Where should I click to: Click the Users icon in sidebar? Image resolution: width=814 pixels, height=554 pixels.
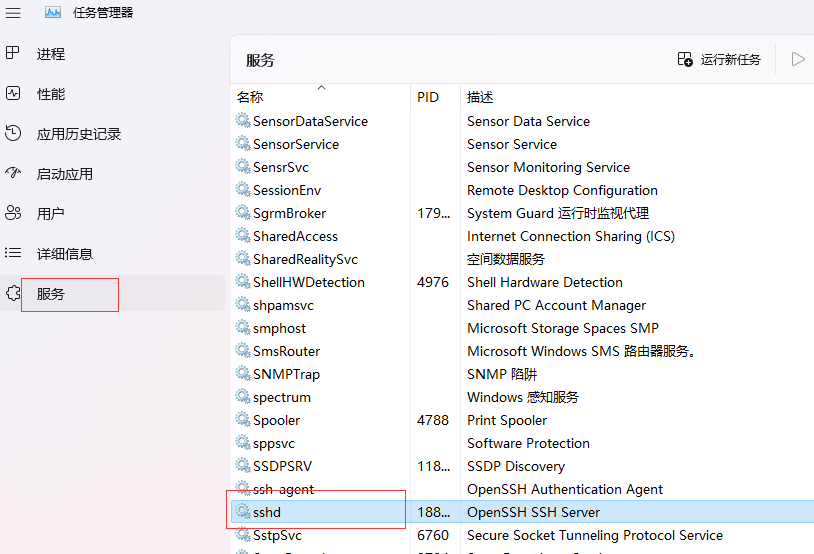tap(13, 213)
